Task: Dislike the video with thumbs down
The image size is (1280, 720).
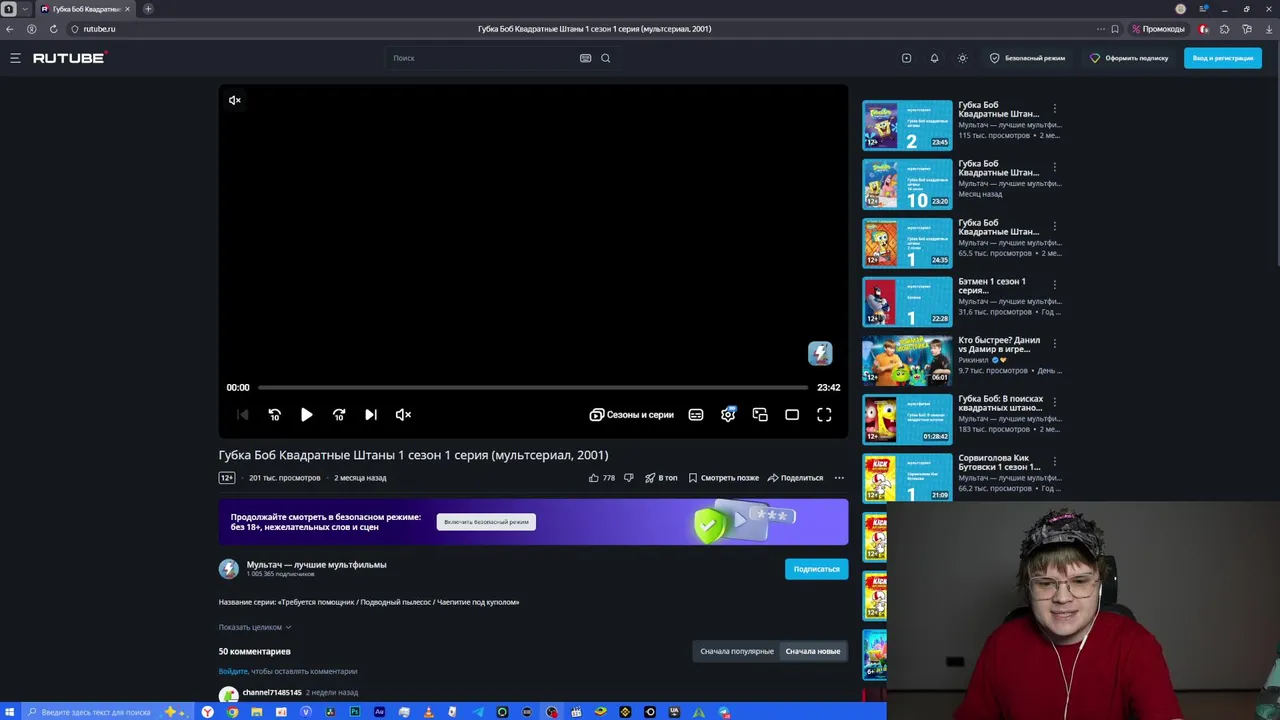Action: pos(628,478)
